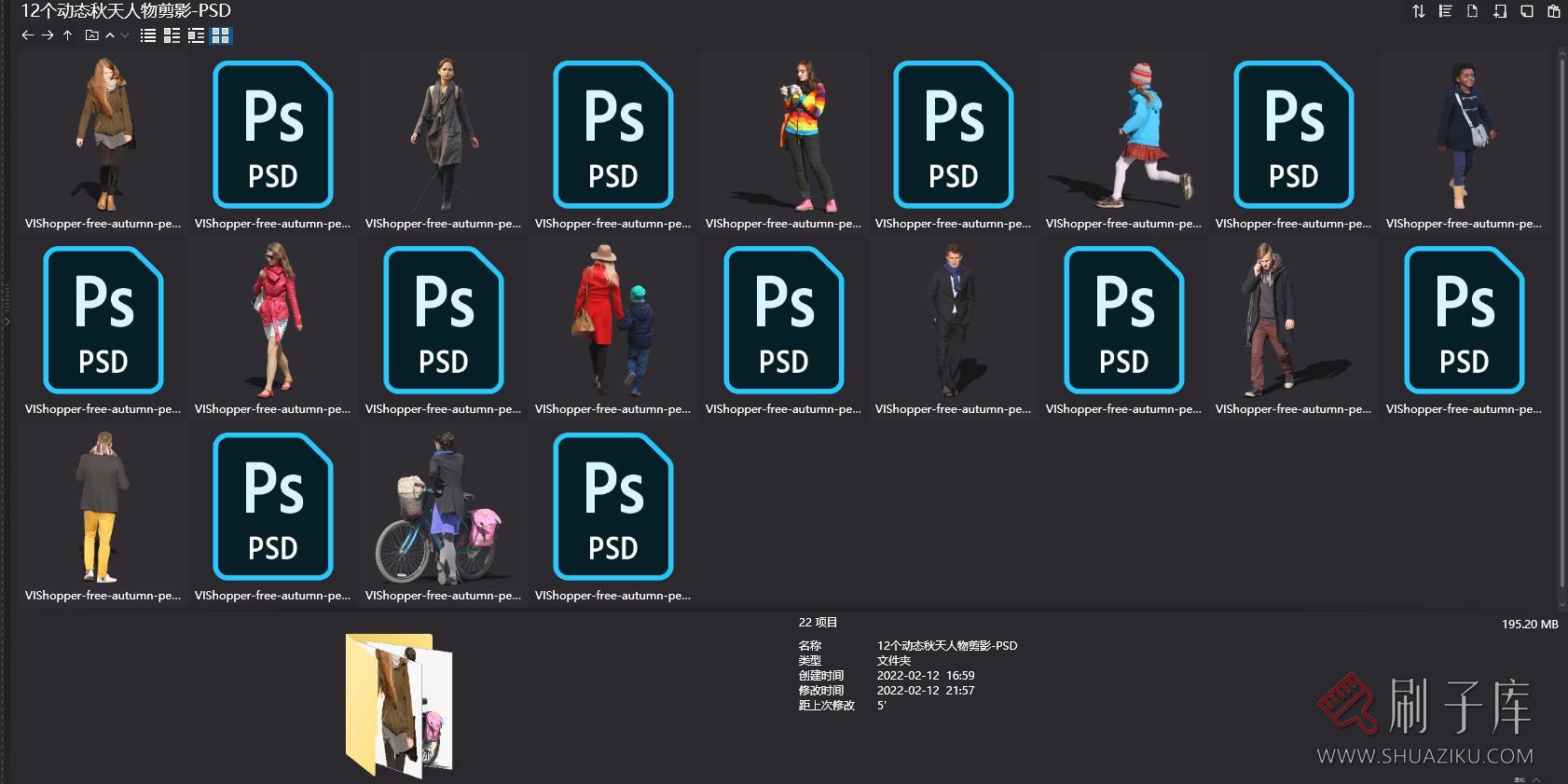
Task: Click the sticky note icon at top right
Action: click(1526, 11)
